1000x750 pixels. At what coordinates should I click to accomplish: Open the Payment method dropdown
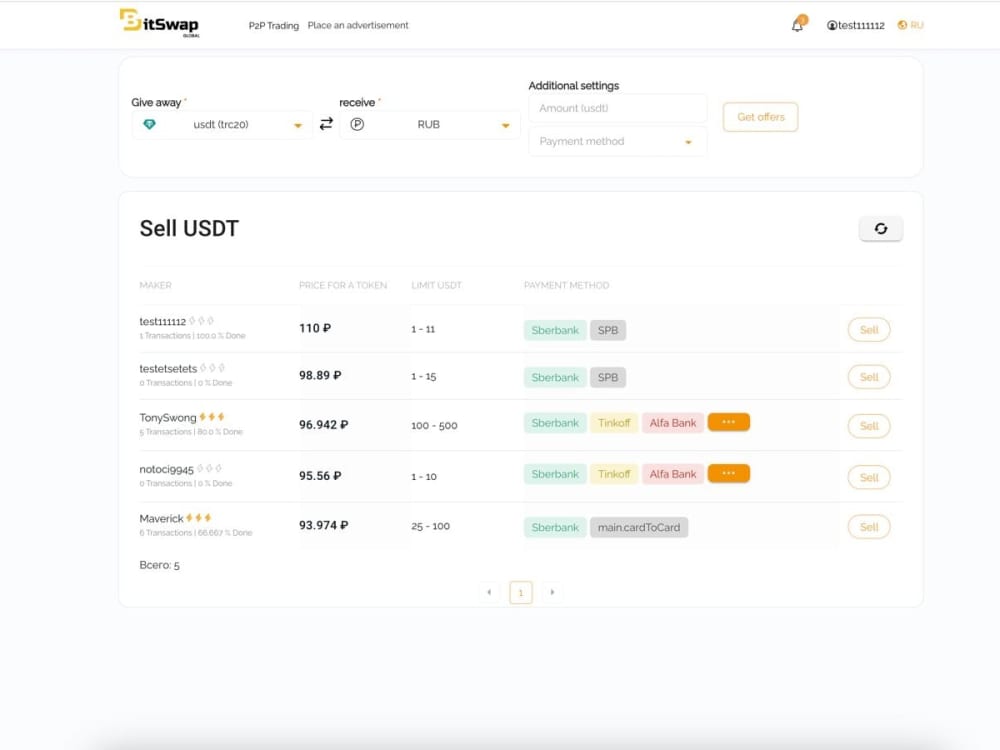point(617,142)
